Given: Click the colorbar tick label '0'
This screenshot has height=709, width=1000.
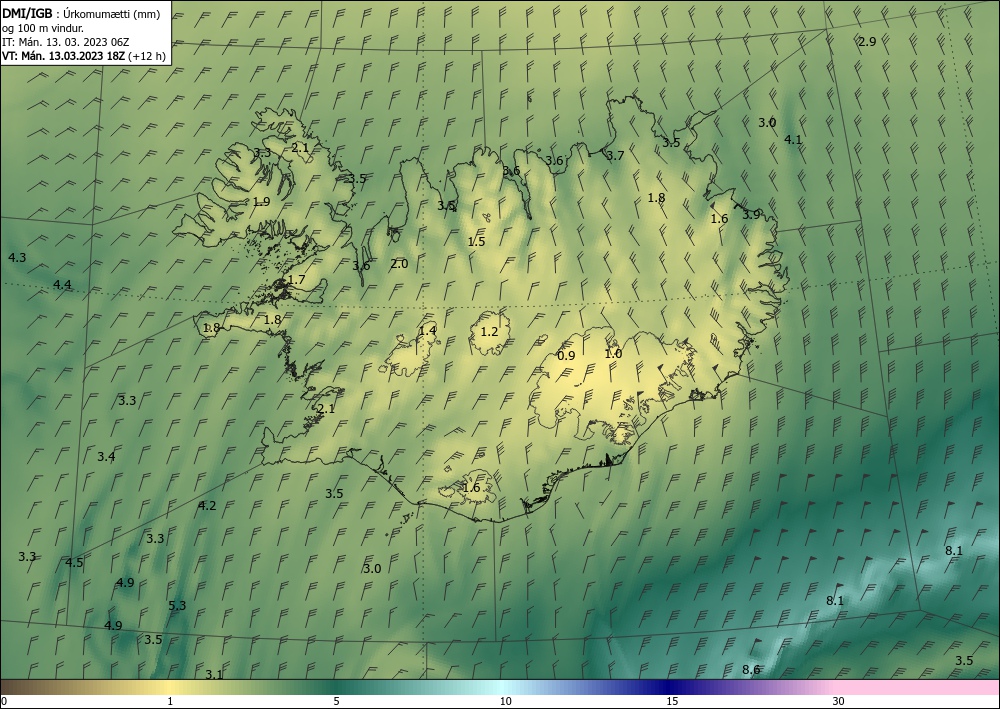Looking at the screenshot, I should coord(4,701).
